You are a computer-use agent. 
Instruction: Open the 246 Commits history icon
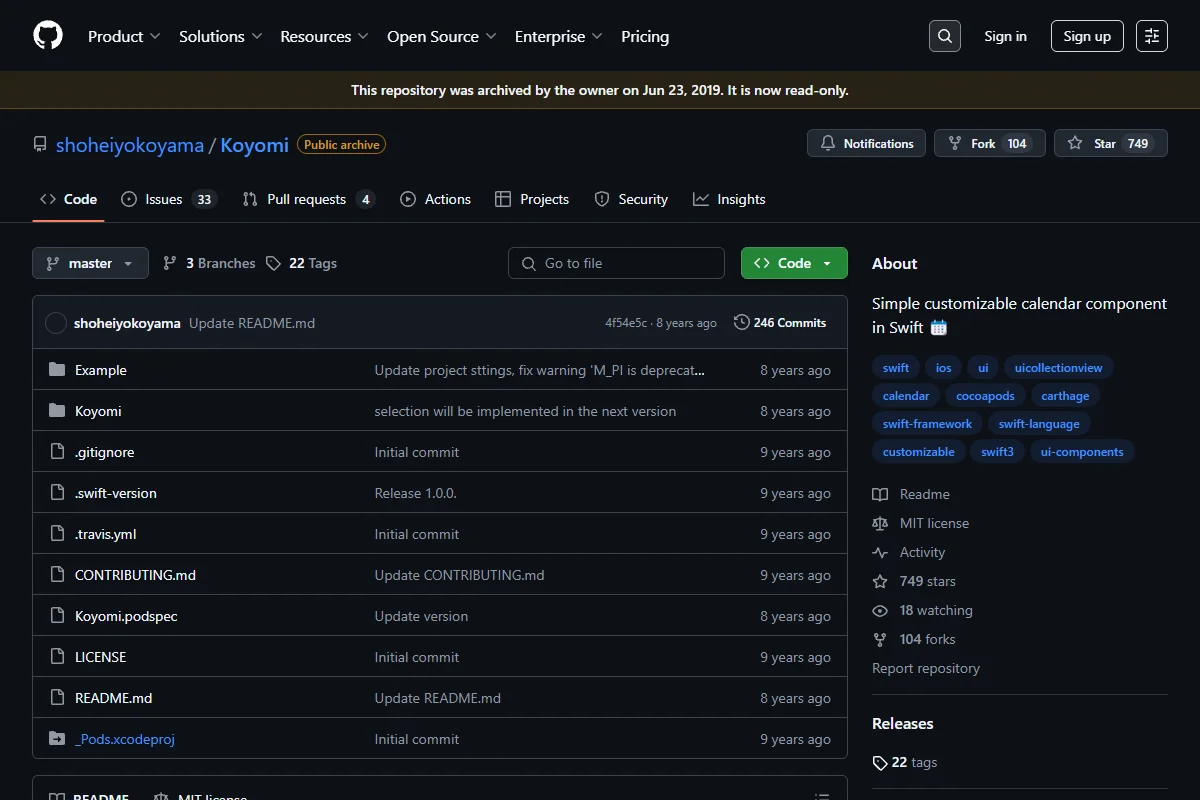(741, 323)
